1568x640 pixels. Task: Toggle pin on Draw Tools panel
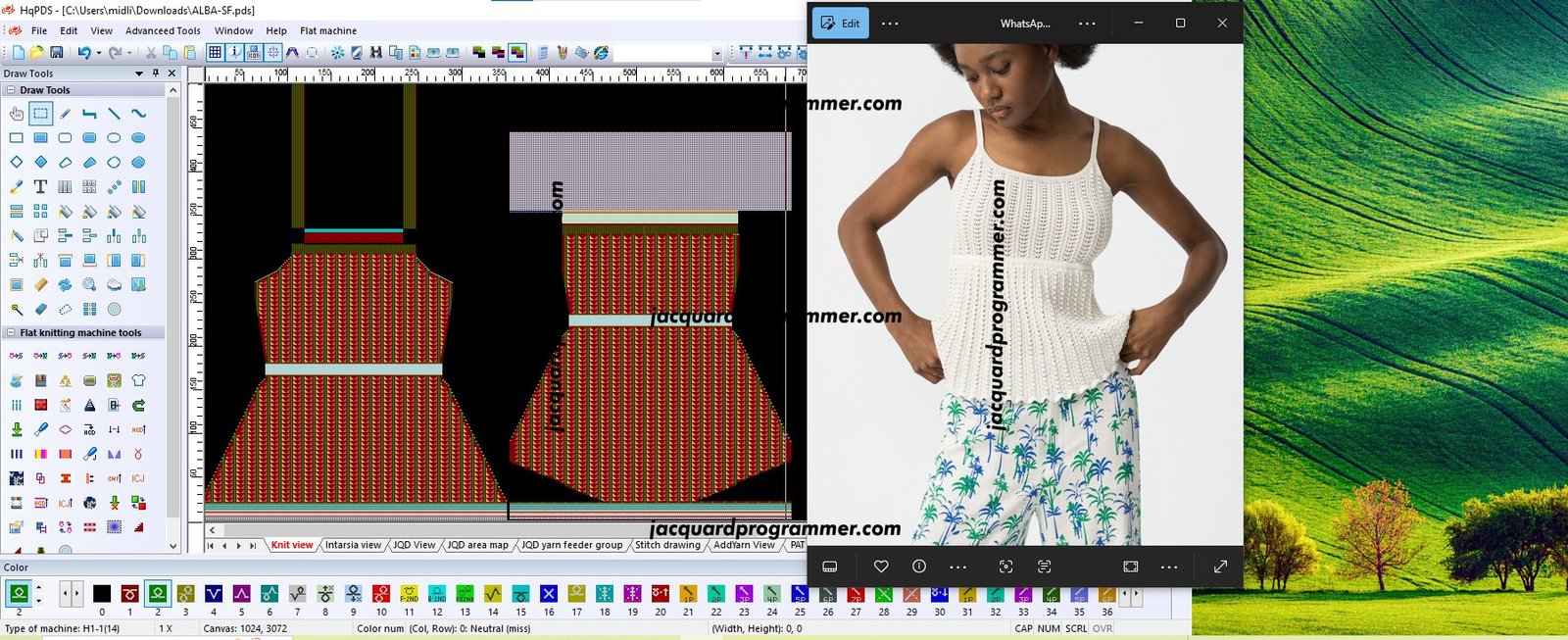coord(156,74)
